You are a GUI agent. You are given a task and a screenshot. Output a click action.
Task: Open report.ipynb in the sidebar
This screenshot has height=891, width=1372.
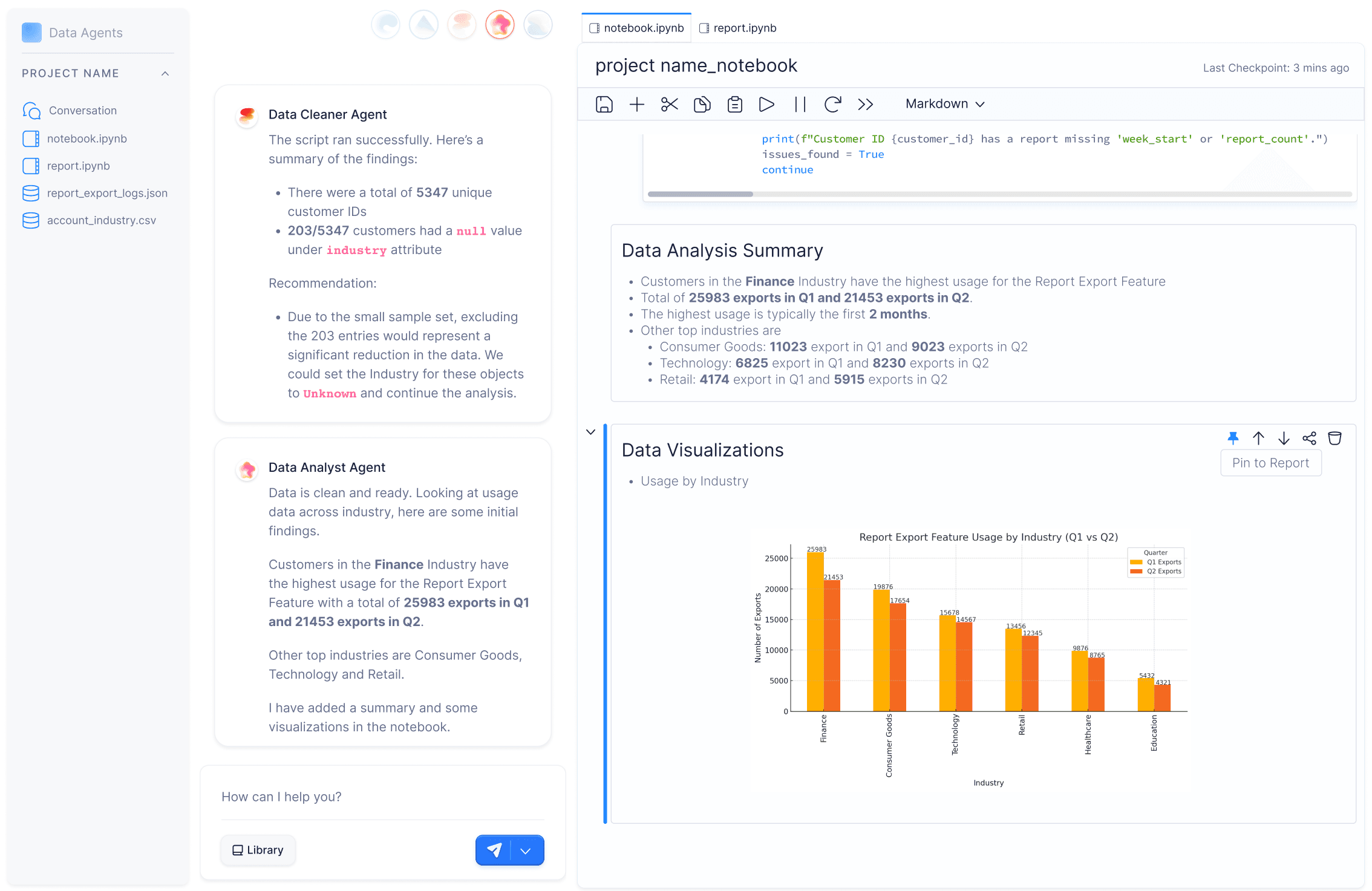pyautogui.click(x=67, y=166)
